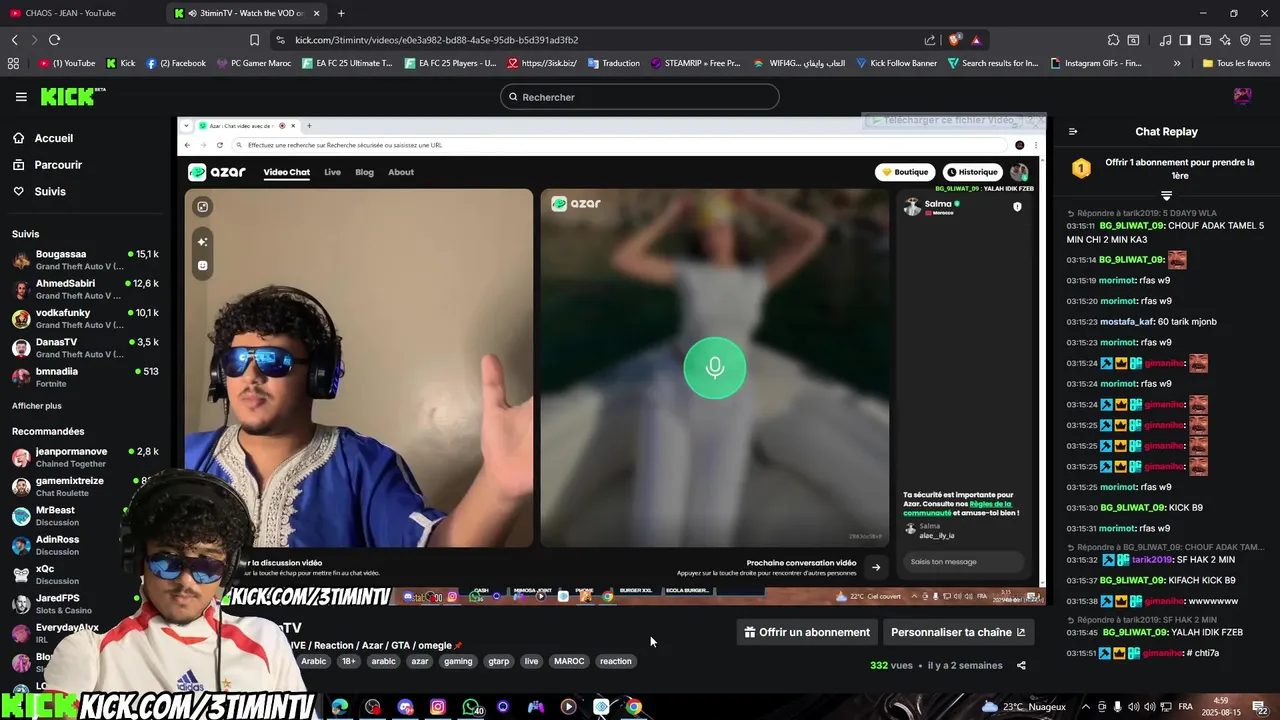Expand the chat leaderboard arrow
The width and height of the screenshot is (1280, 720).
click(x=1166, y=195)
